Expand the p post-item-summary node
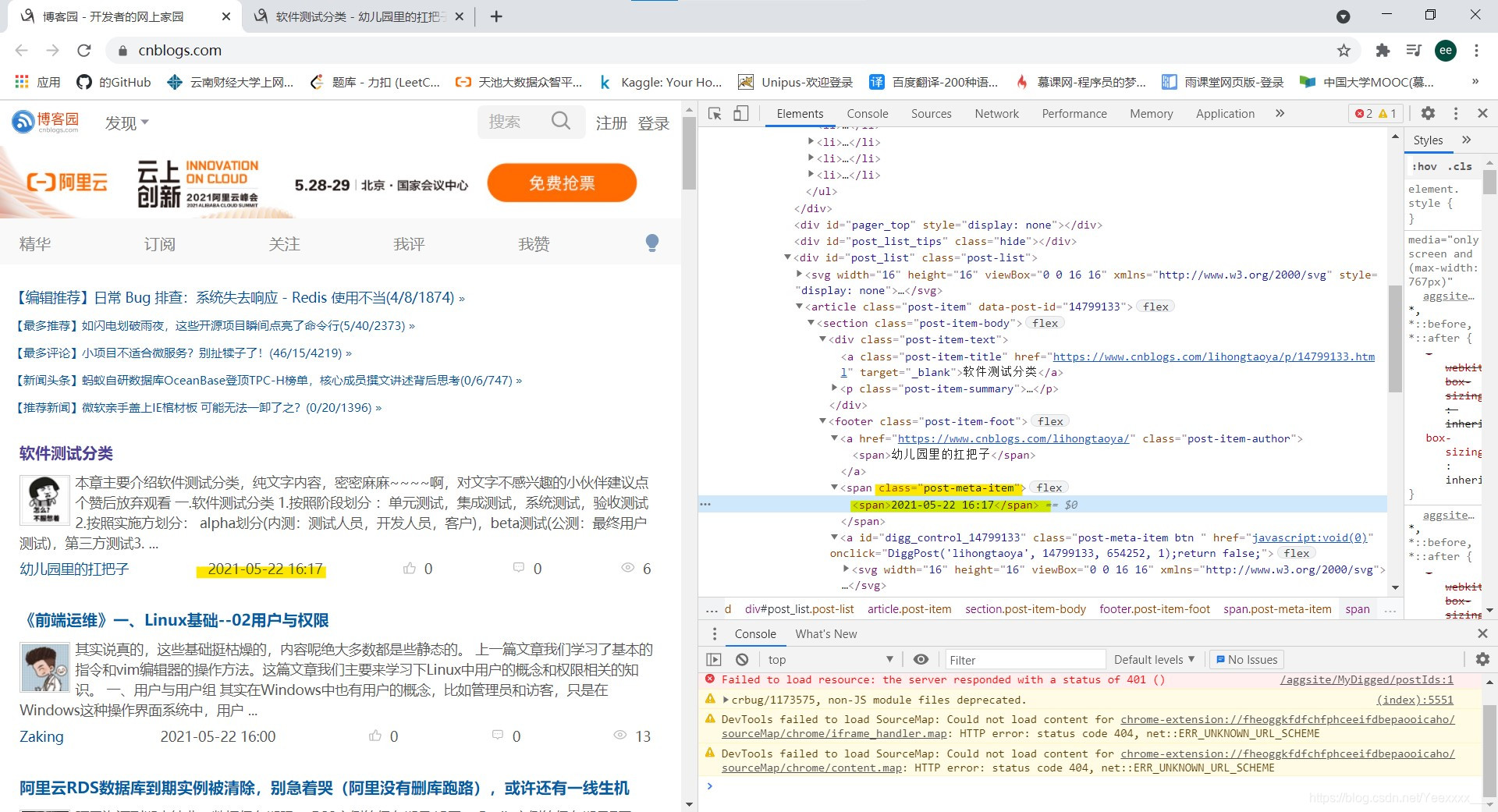Image resolution: width=1498 pixels, height=812 pixels. point(834,388)
